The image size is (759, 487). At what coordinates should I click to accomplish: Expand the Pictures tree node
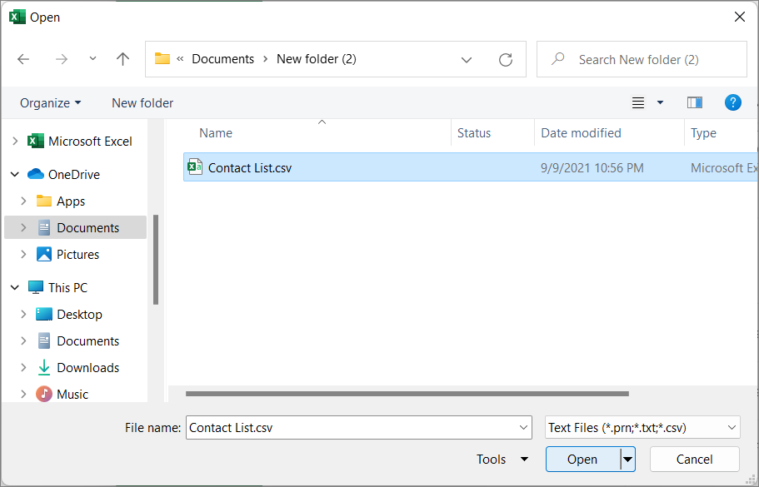click(23, 254)
